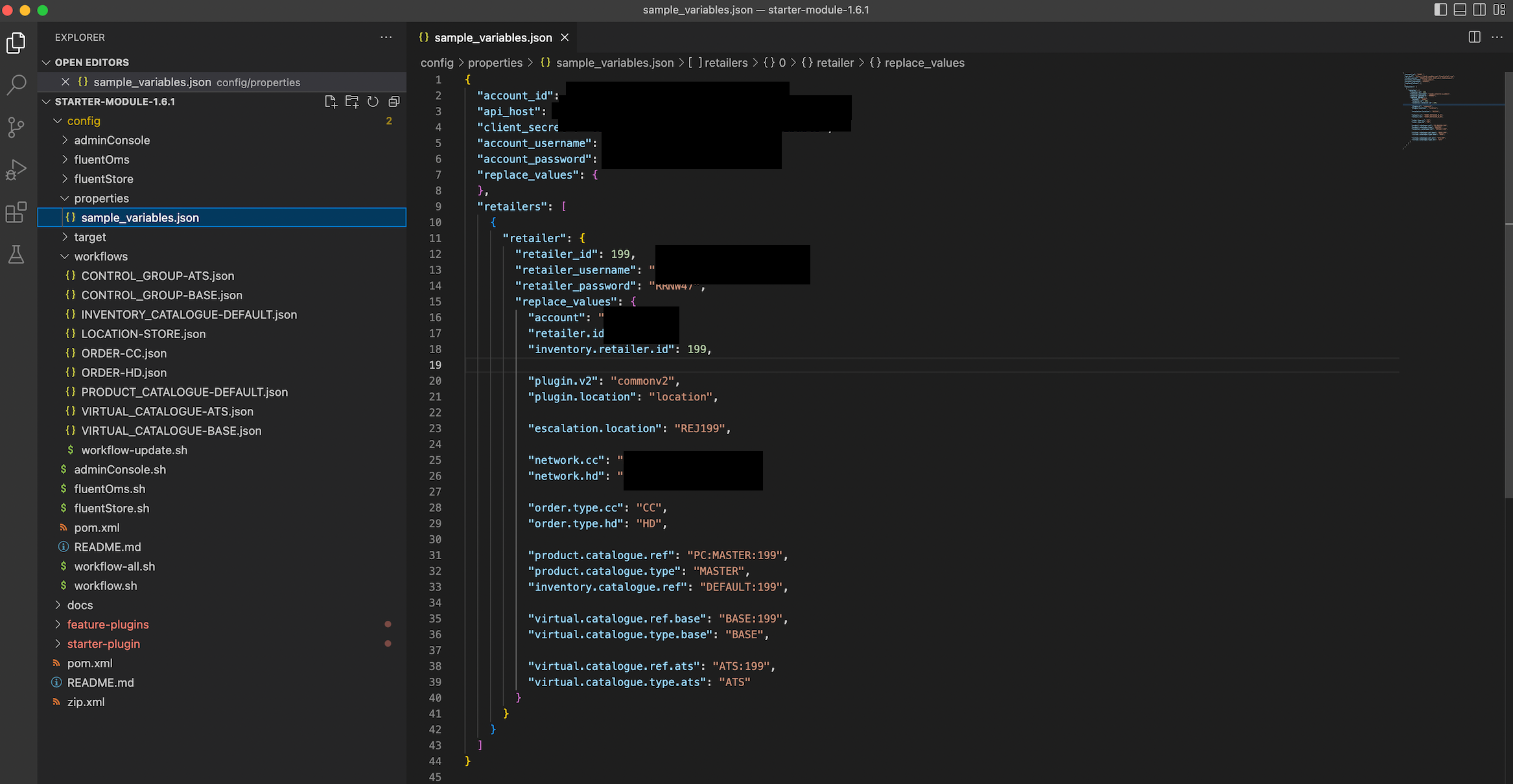Toggle the primary sidebar layout button

tap(1440, 10)
